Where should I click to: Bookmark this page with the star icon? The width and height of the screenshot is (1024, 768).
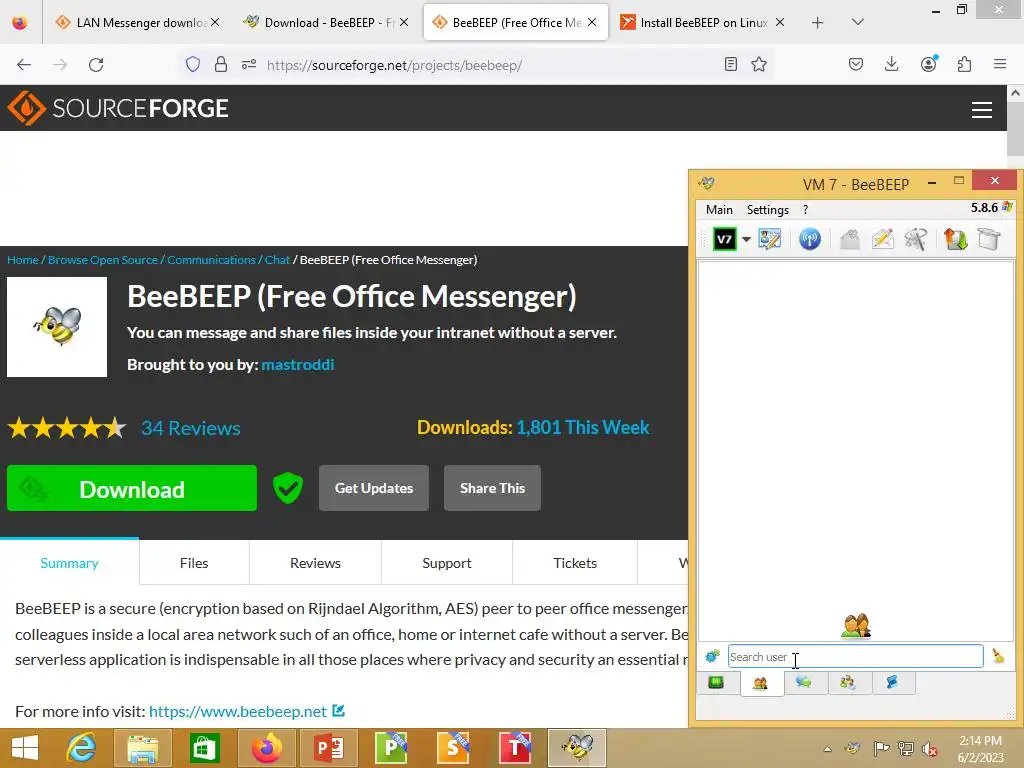pos(758,64)
